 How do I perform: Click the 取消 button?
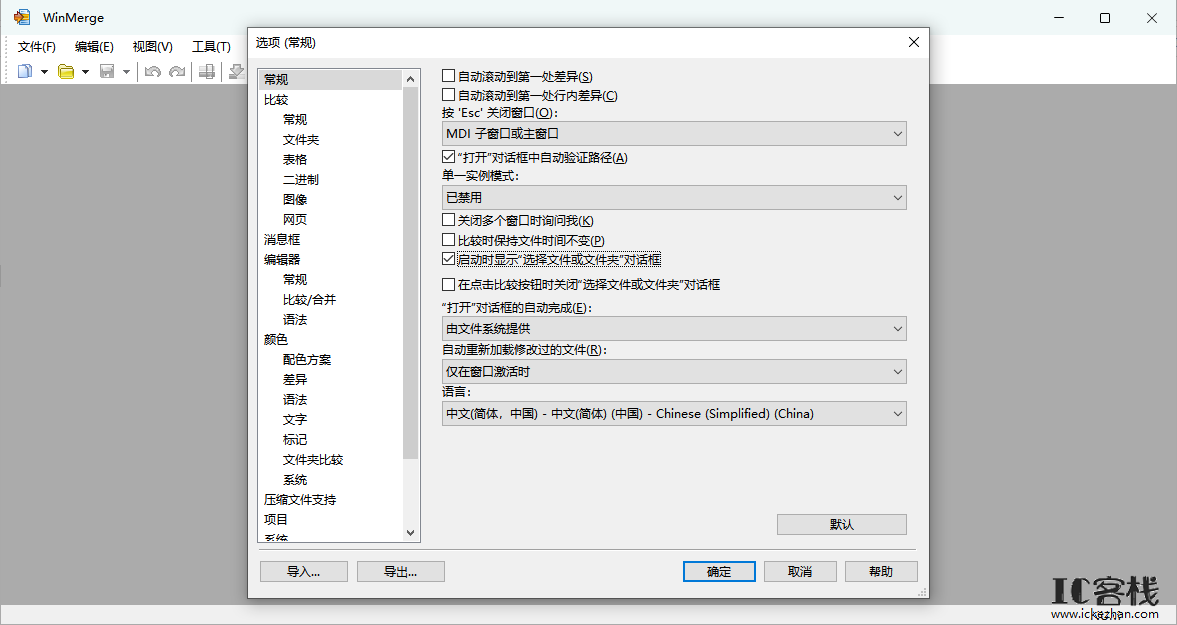tap(800, 572)
